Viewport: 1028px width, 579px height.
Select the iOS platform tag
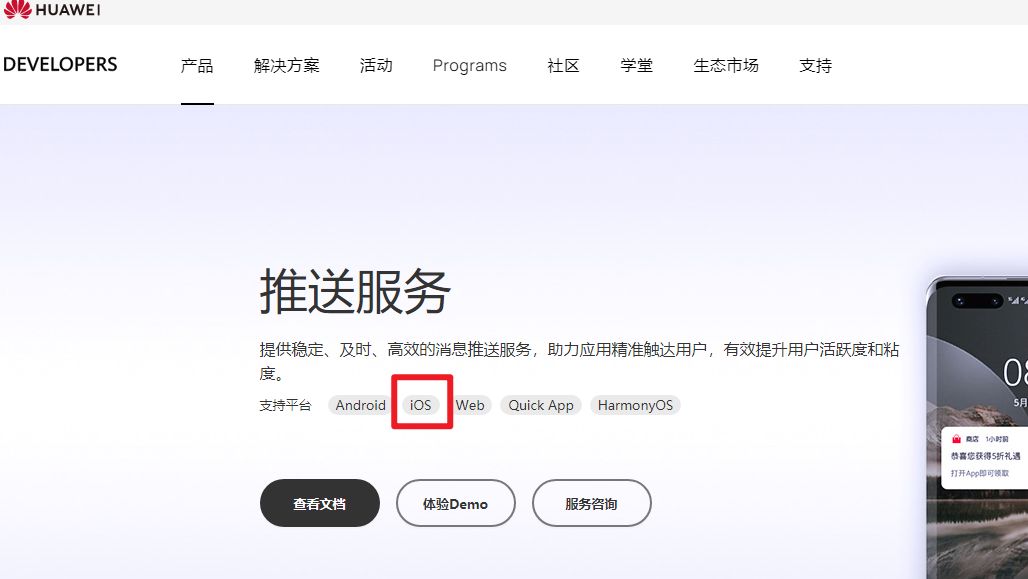tap(421, 405)
